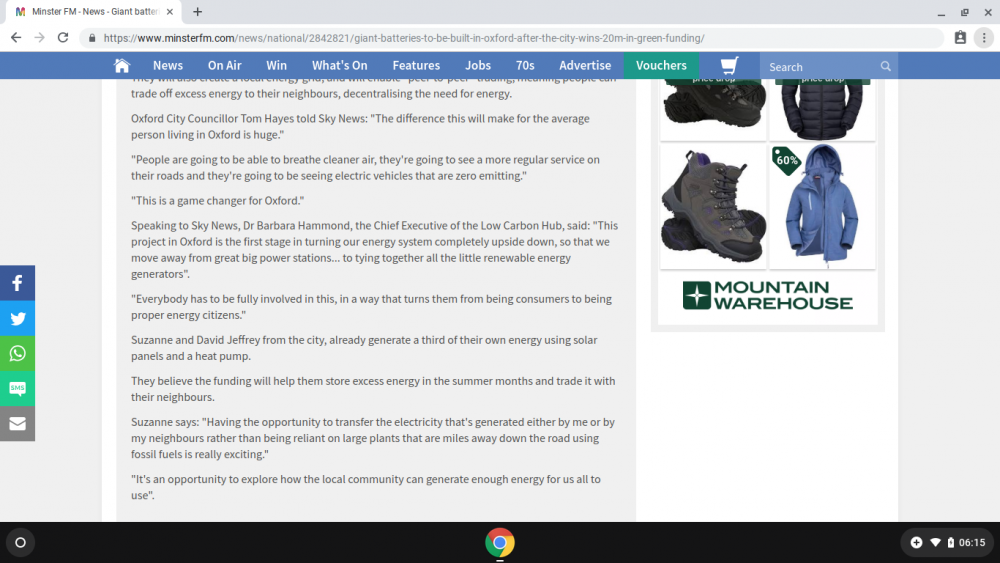Go to the 70s section
The height and width of the screenshot is (563, 1000).
pyautogui.click(x=525, y=66)
